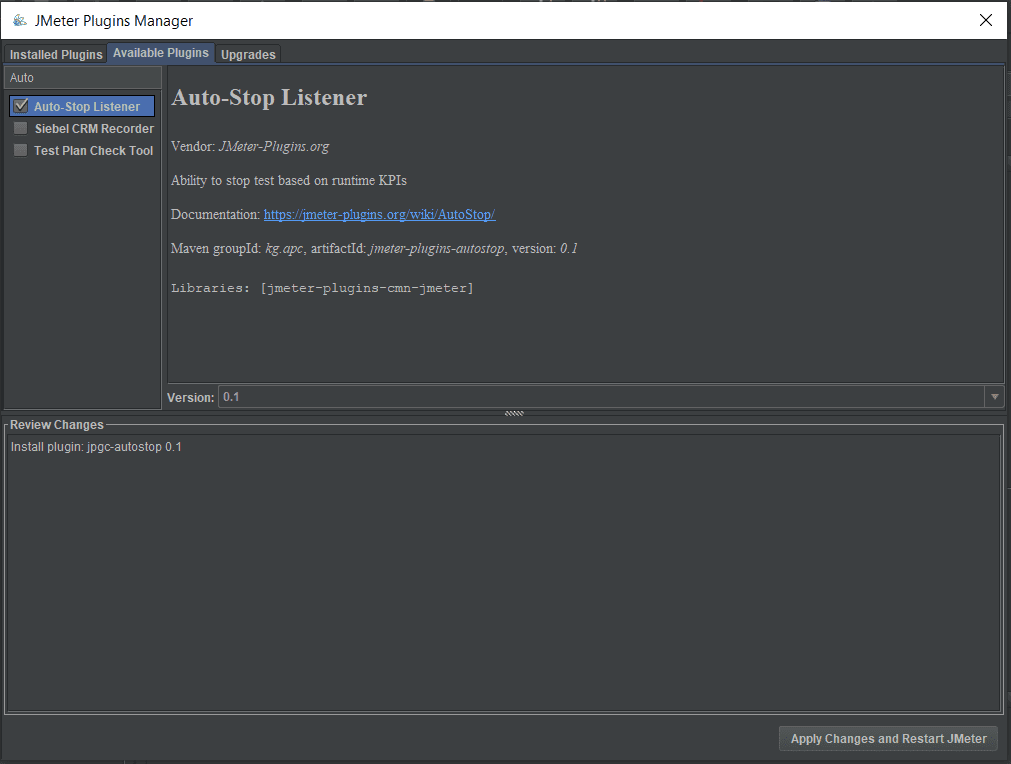
Task: Click the Auto-Stop Listener heading
Action: (x=269, y=97)
